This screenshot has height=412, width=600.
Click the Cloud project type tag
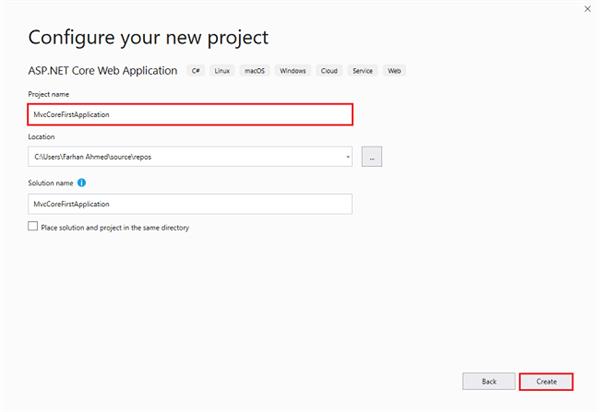pyautogui.click(x=329, y=71)
